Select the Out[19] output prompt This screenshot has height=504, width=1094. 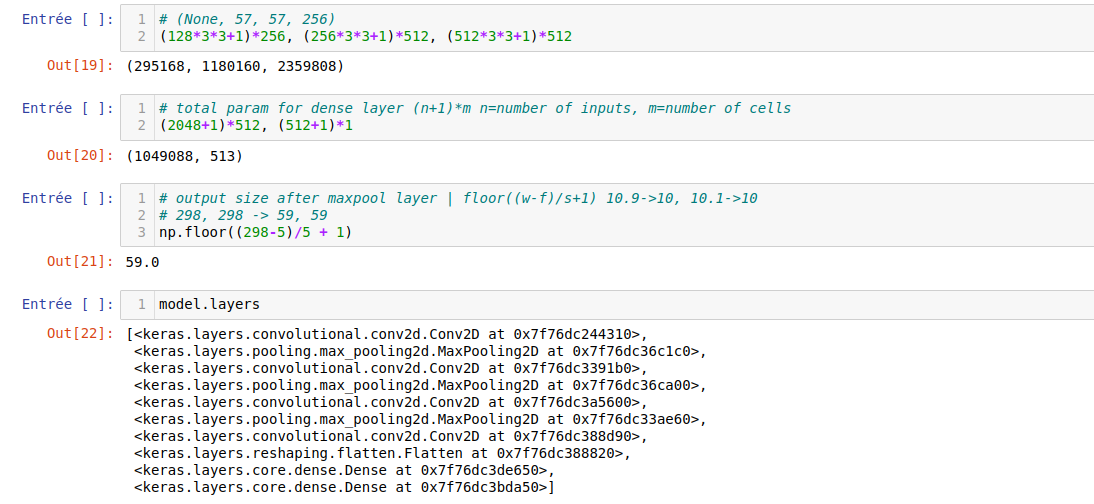pos(80,66)
